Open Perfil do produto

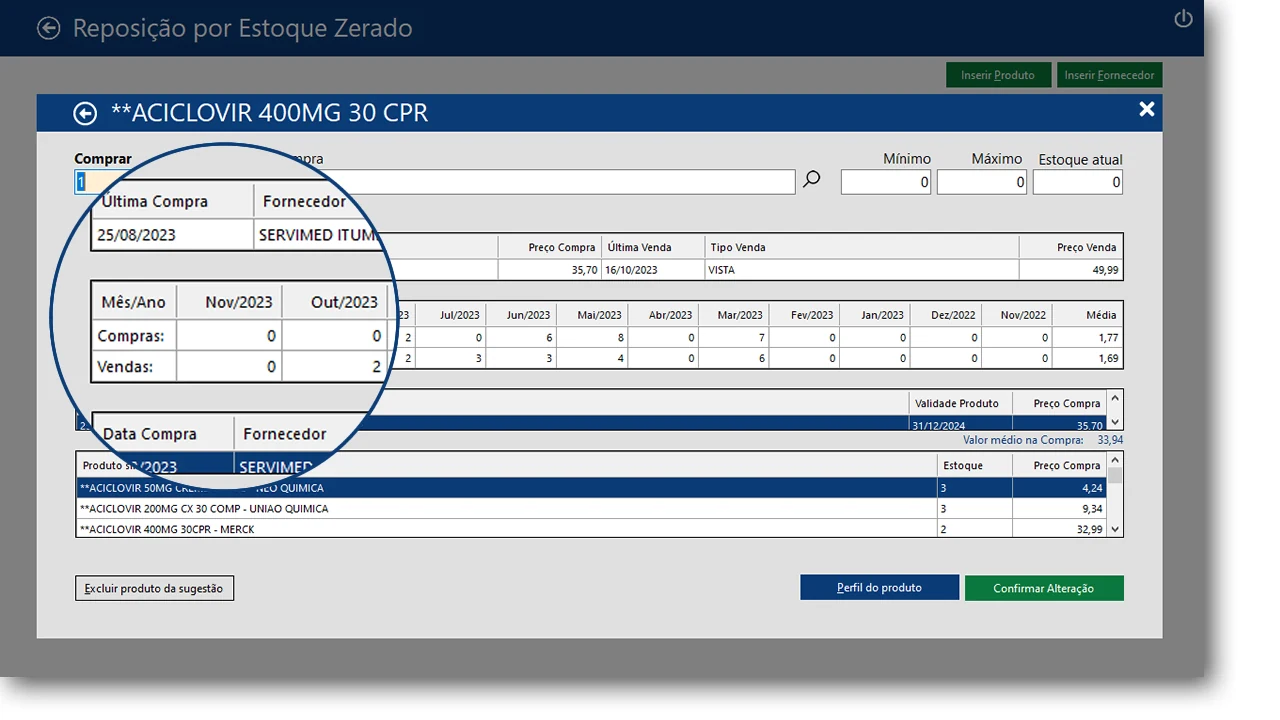tap(879, 587)
